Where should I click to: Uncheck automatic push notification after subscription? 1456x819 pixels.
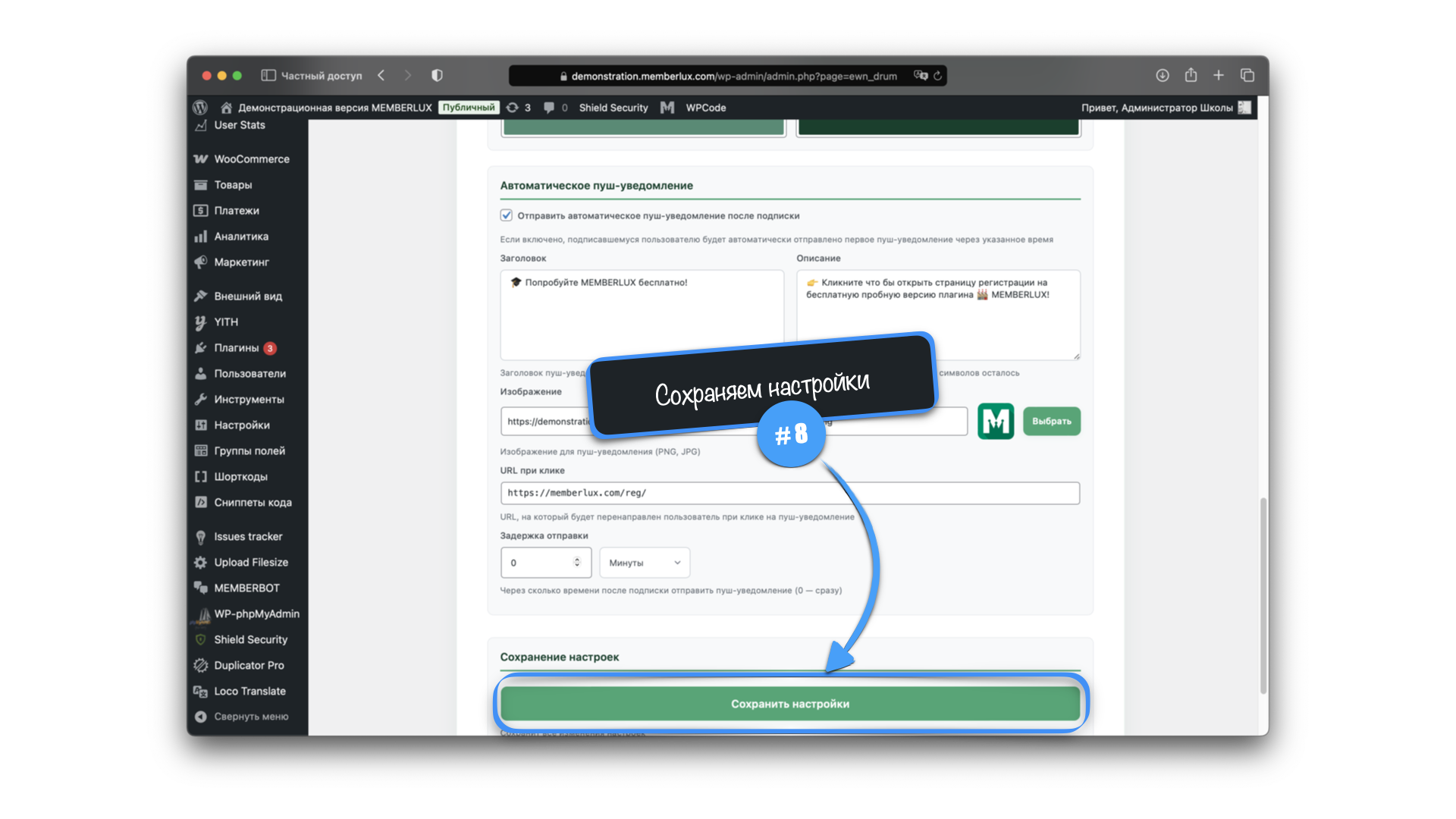pos(507,215)
